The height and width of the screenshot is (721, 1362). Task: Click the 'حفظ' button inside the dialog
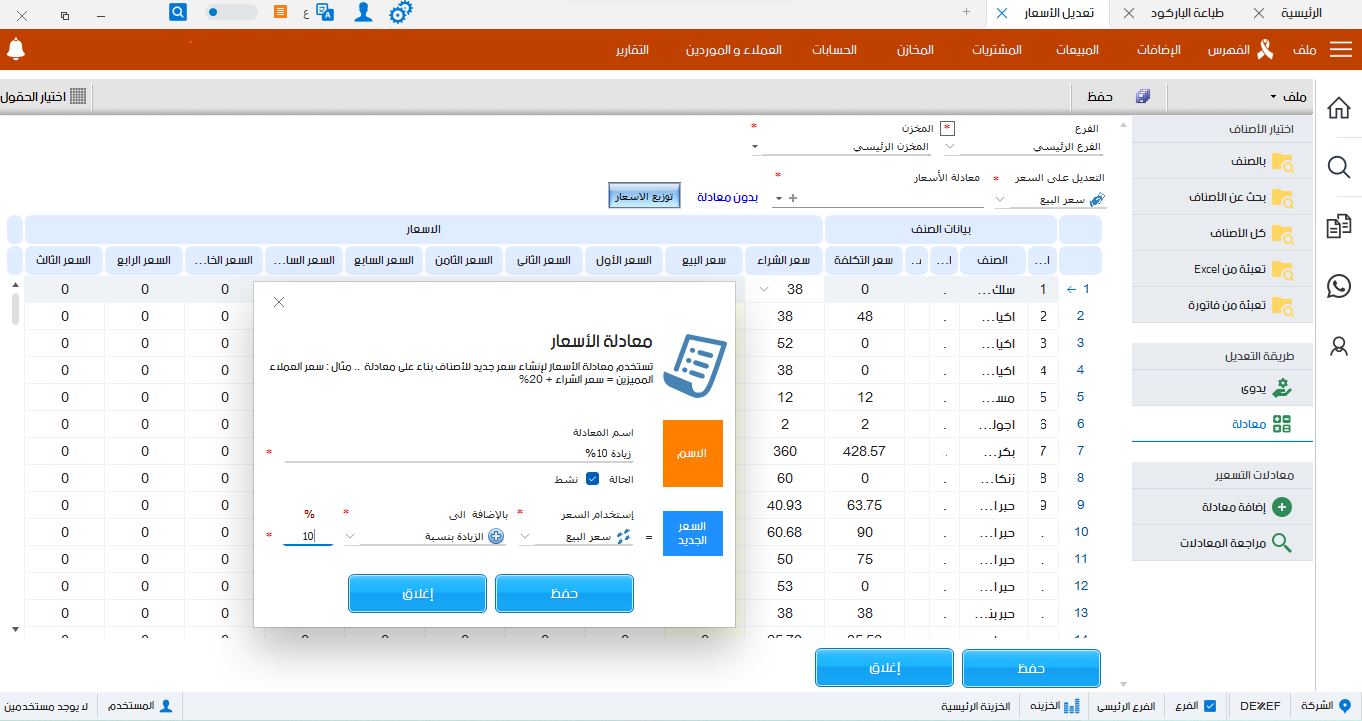coord(564,593)
